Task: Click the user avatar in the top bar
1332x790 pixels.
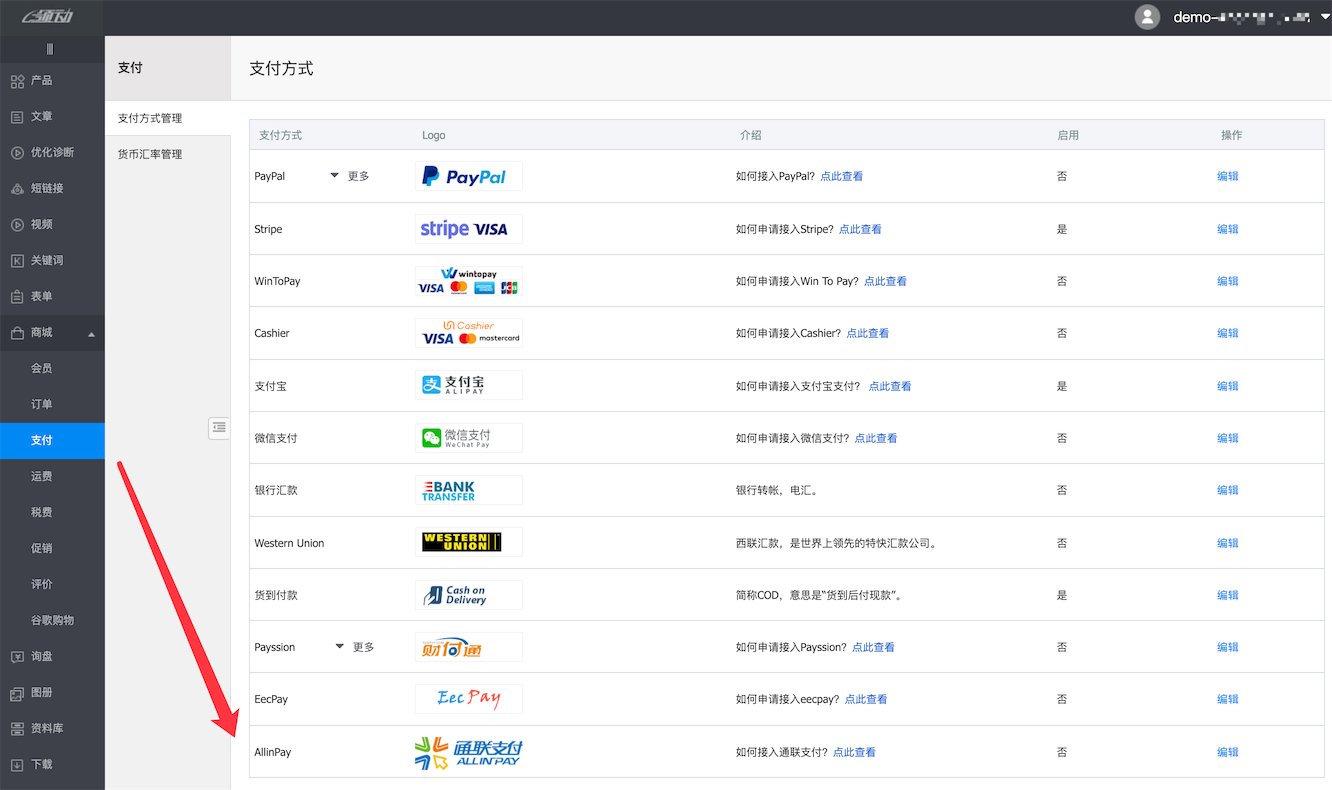Action: (x=1147, y=16)
